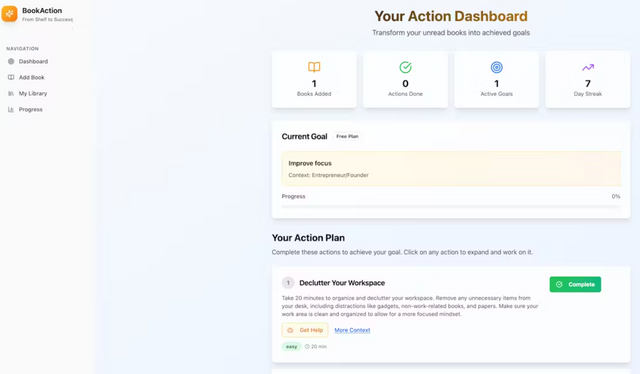Click the Add Book open-book icon
The image size is (640, 374).
tap(11, 77)
